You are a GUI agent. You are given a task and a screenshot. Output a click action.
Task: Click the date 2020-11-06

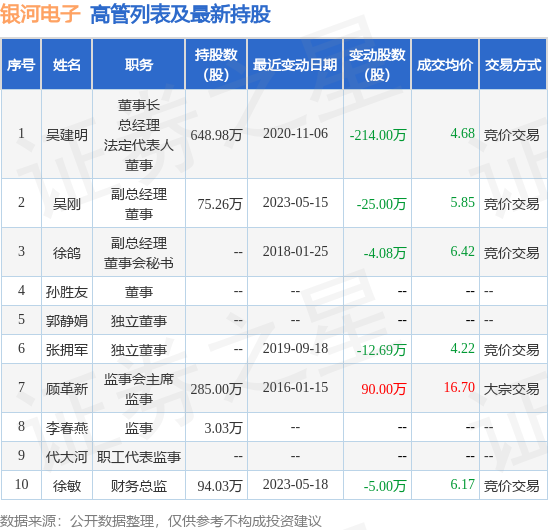295,133
